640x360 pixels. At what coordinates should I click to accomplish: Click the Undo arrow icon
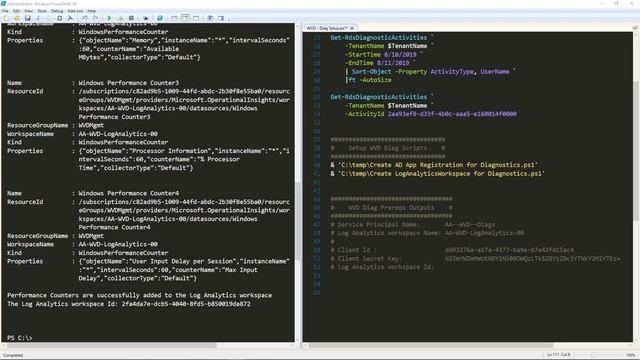coord(84,18)
